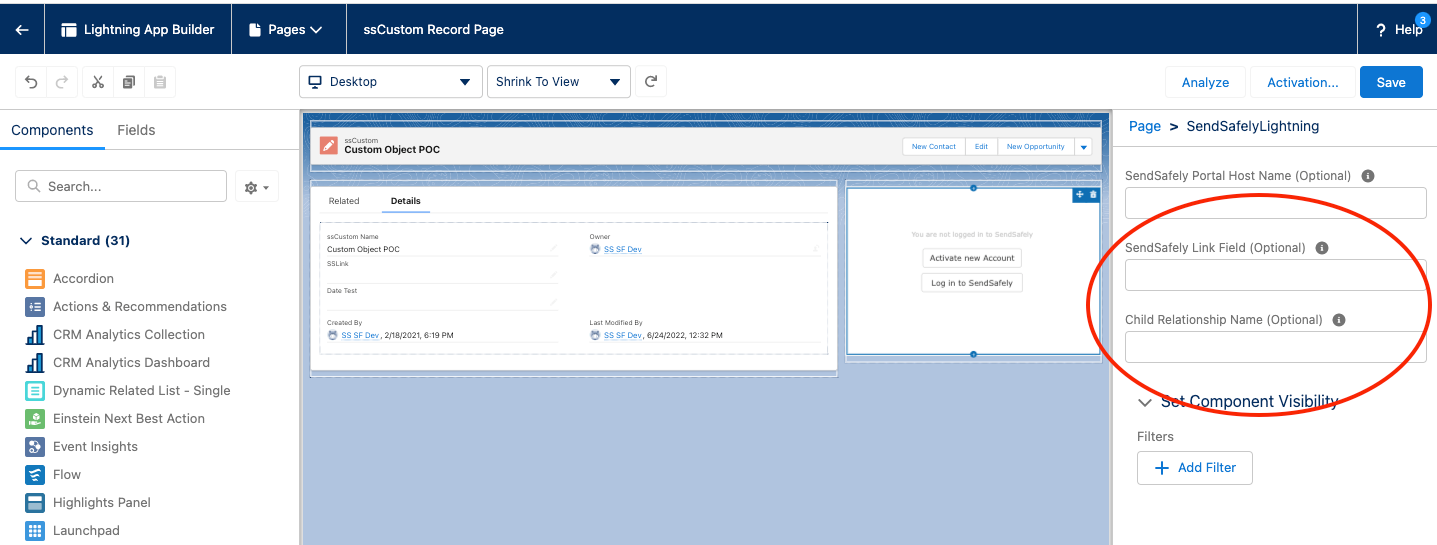Cut the selected component
The width and height of the screenshot is (1437, 545).
pos(98,82)
